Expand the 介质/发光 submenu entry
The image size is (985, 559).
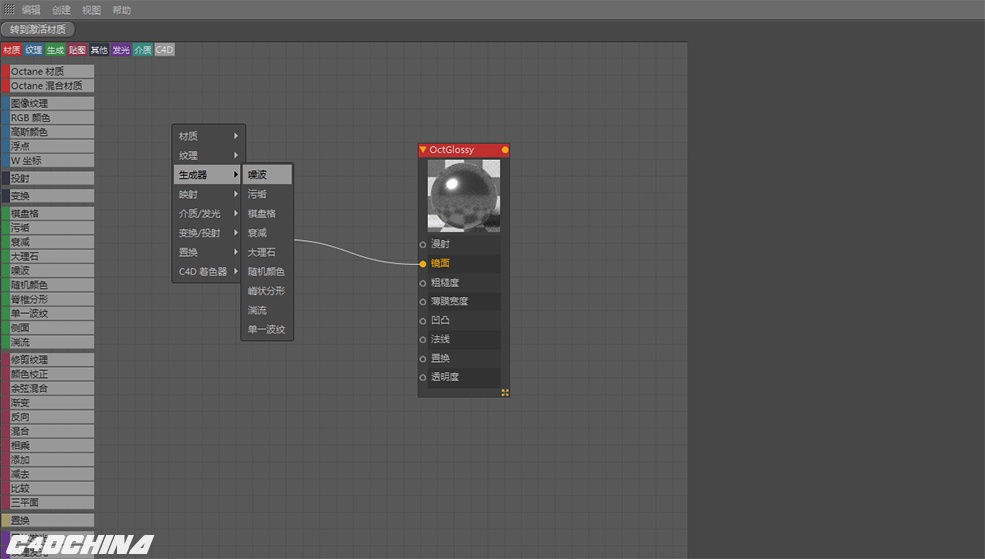coord(208,214)
